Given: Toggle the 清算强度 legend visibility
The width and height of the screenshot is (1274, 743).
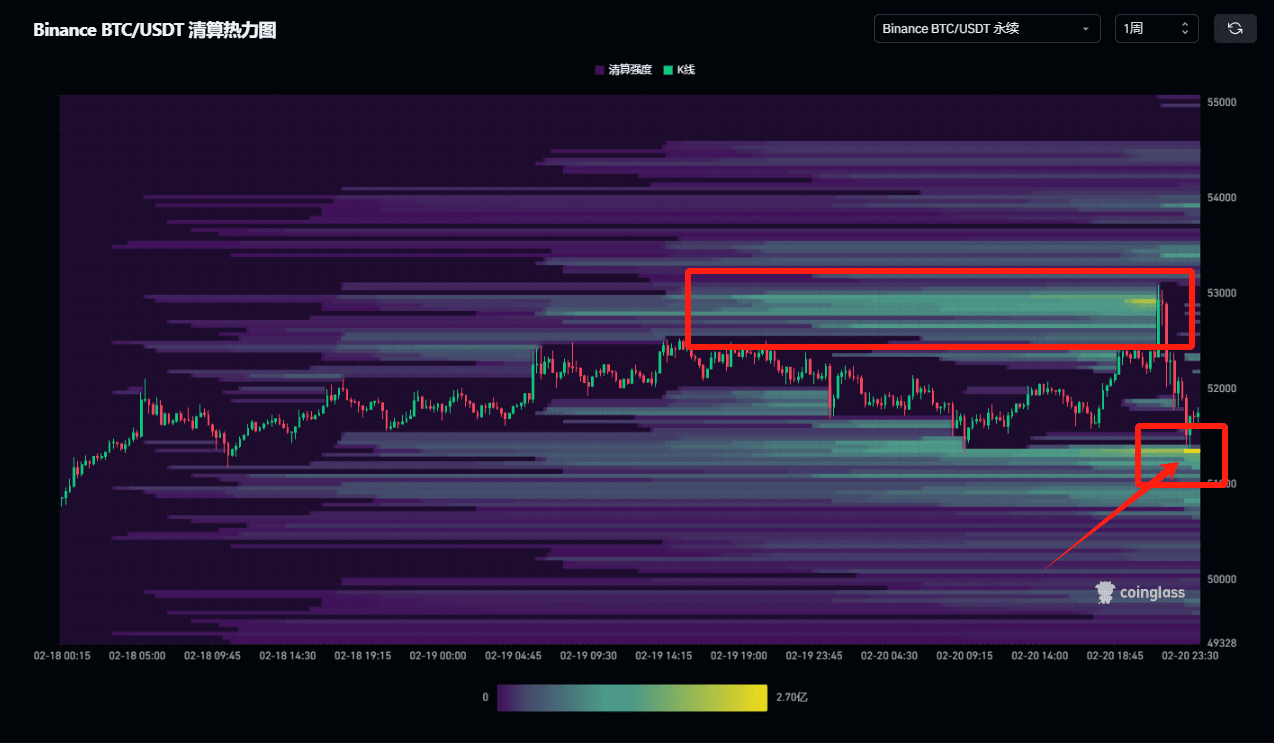Looking at the screenshot, I should [615, 69].
